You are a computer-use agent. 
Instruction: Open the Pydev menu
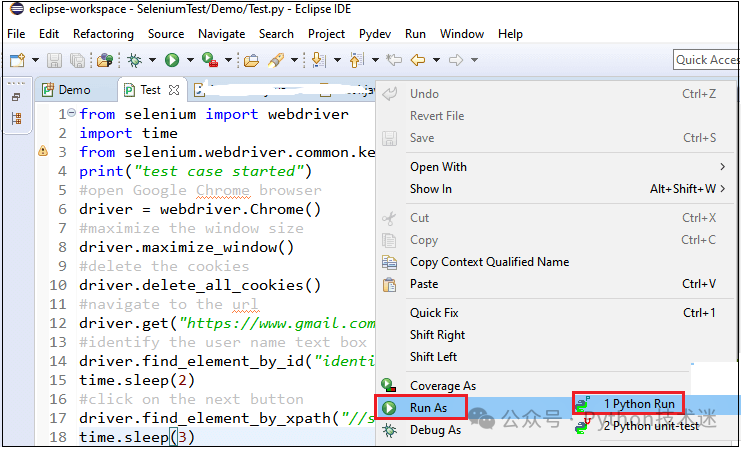tap(375, 34)
